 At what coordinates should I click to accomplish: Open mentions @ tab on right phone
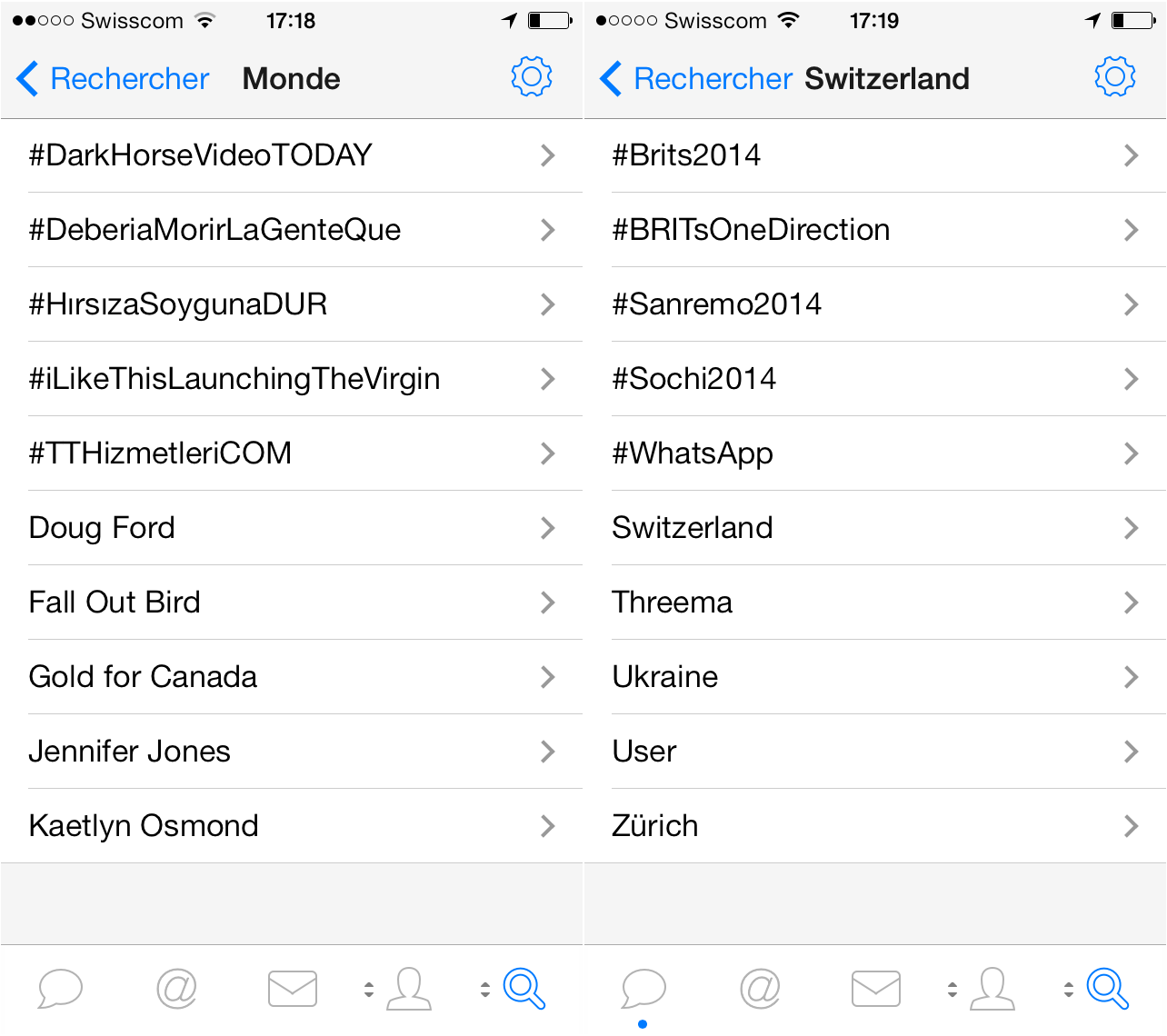(760, 989)
